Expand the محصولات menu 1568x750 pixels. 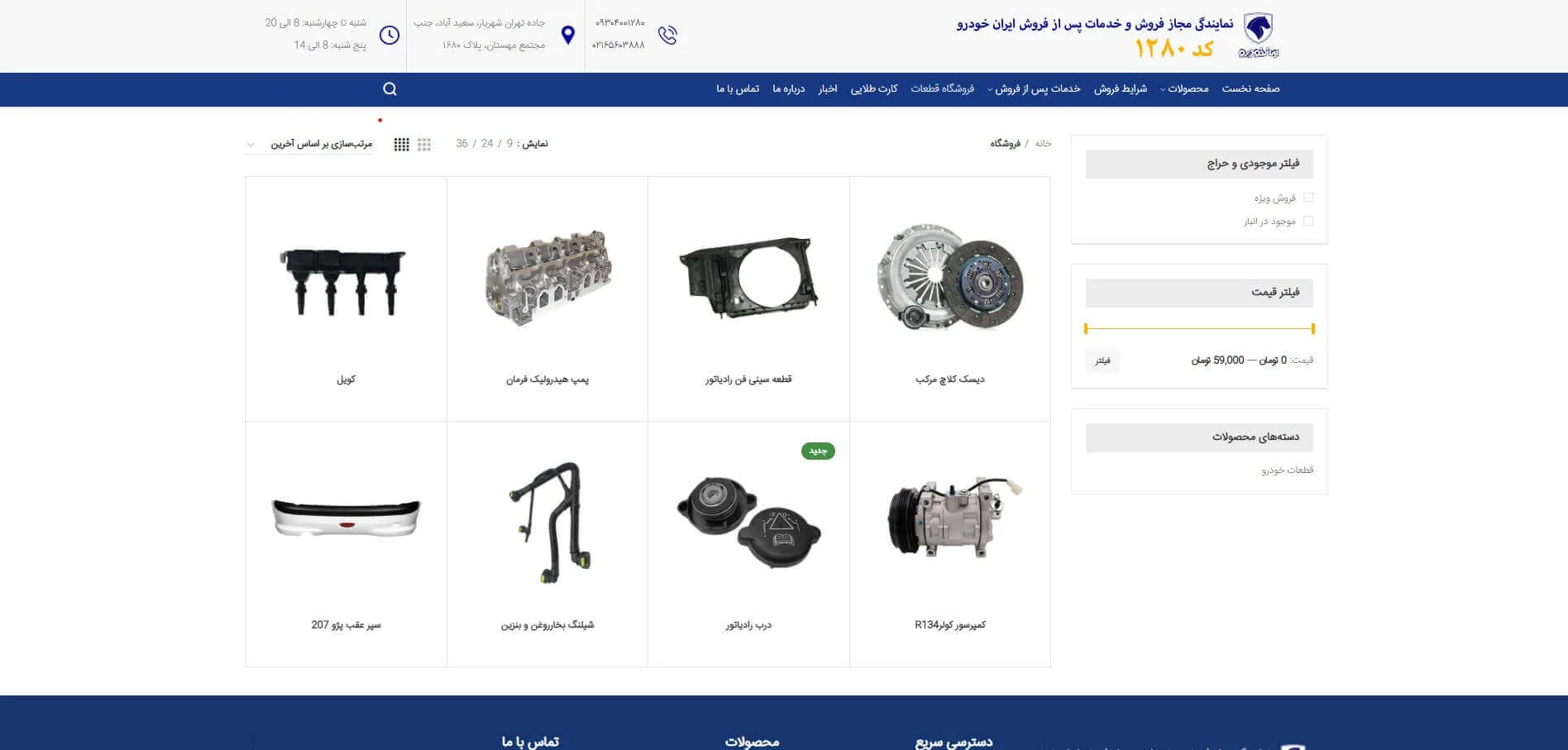click(1184, 89)
